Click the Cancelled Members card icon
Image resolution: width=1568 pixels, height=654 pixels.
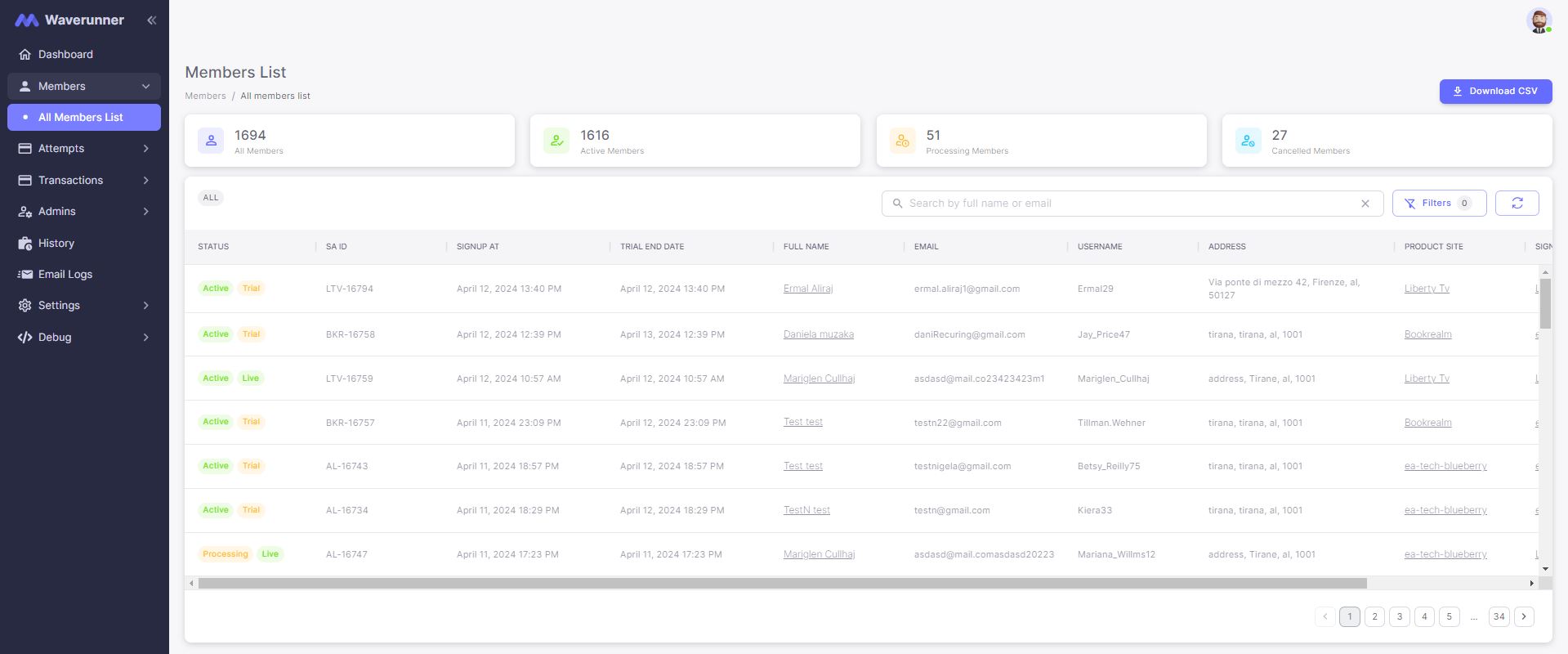pos(1248,141)
